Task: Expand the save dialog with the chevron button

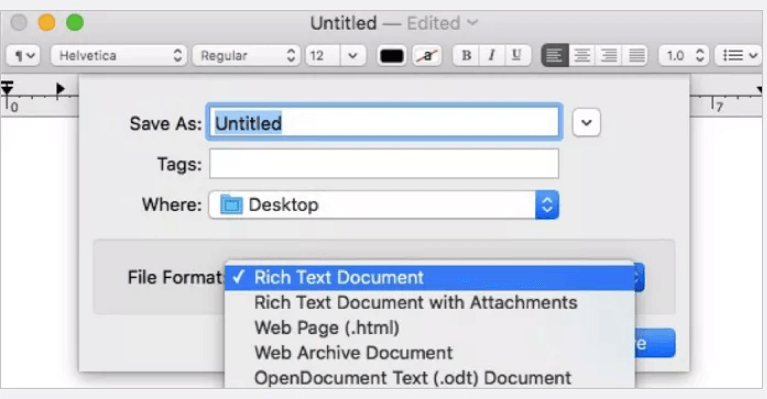Action: pos(586,122)
